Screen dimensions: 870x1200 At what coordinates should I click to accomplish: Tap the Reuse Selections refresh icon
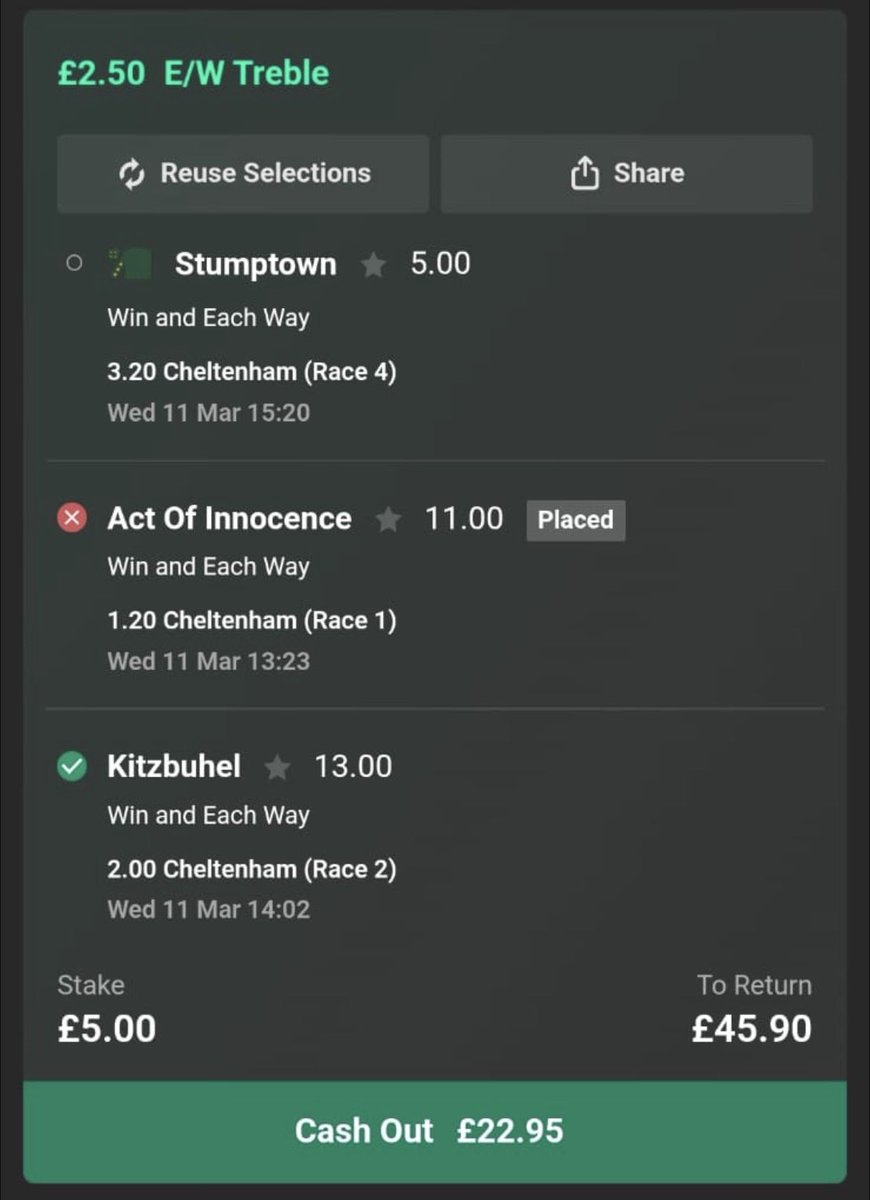click(132, 174)
